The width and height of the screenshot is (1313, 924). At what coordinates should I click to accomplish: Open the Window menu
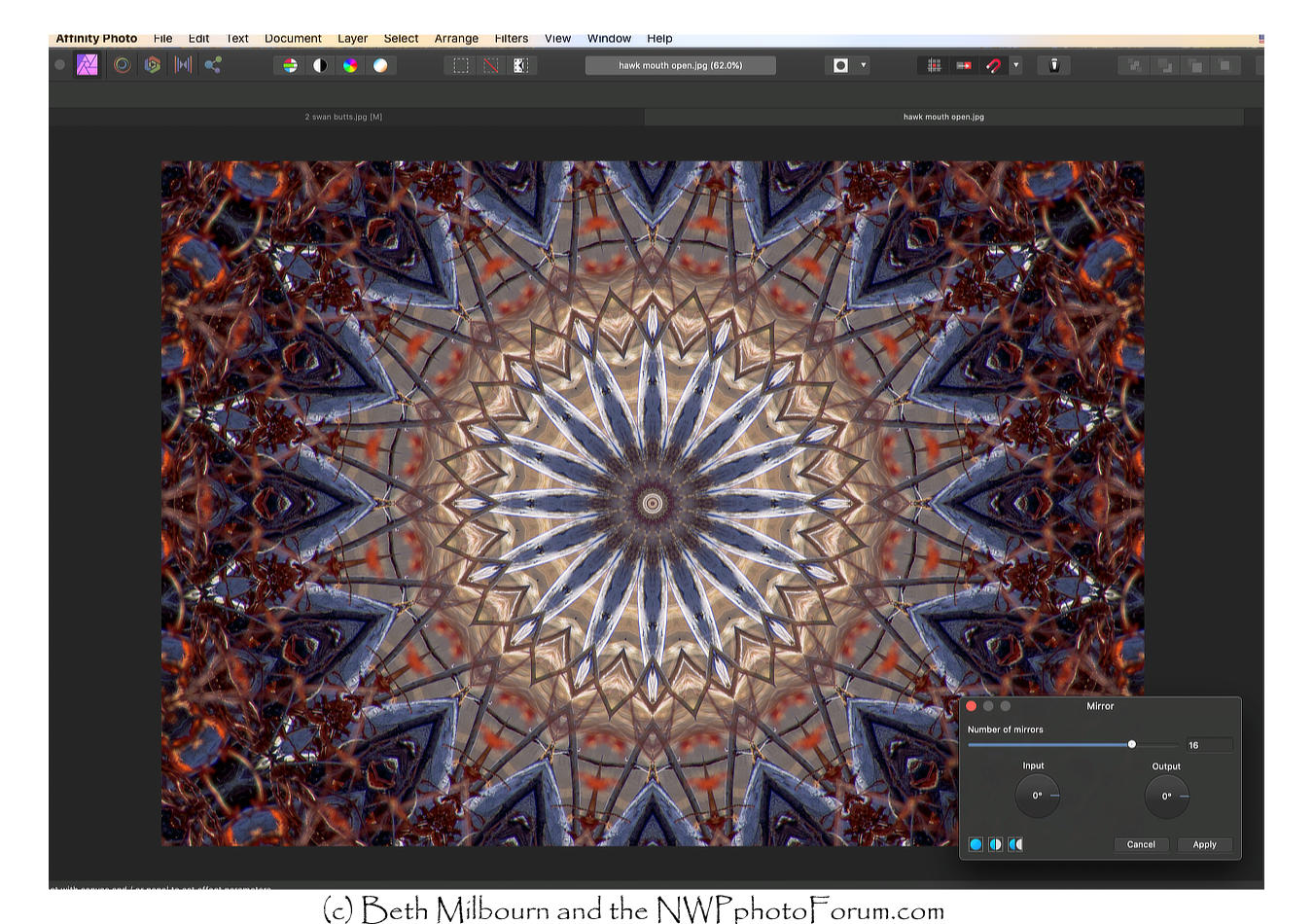coord(609,39)
